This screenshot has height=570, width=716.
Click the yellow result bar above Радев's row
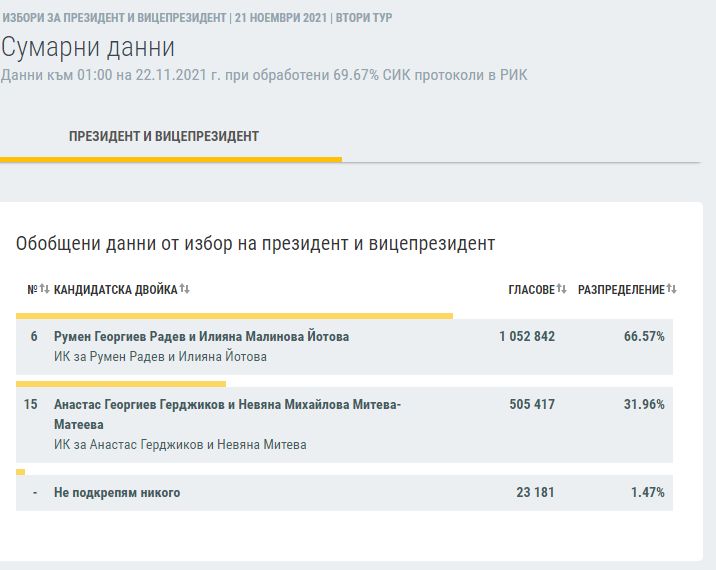coord(234,316)
